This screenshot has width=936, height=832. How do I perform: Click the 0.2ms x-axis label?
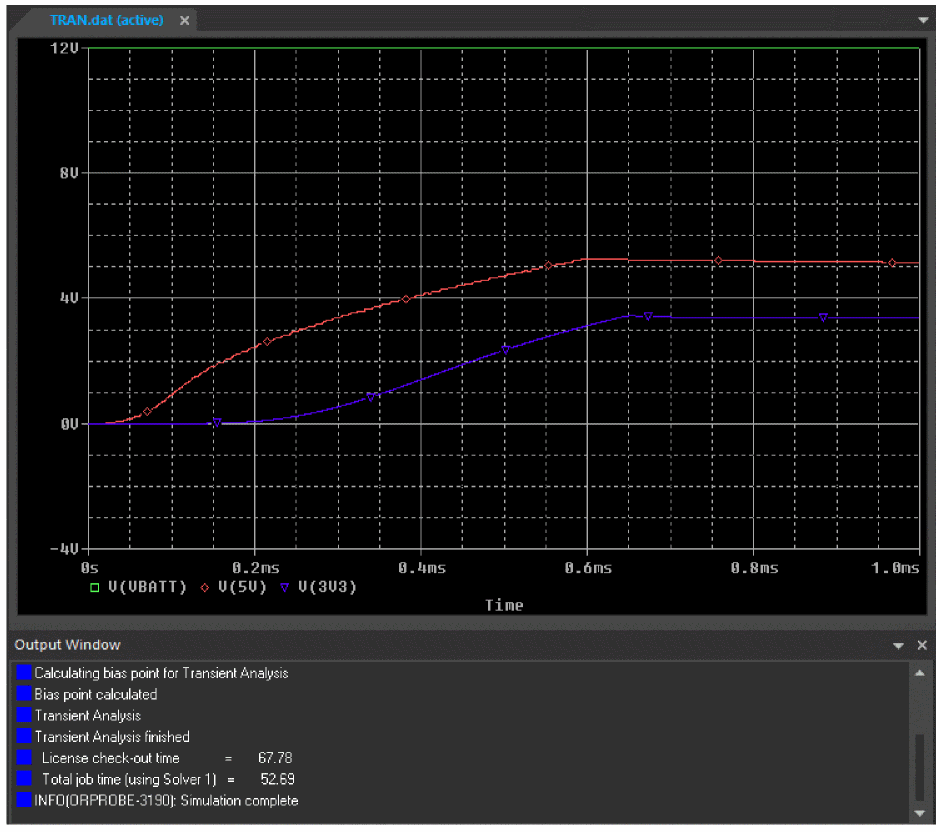[255, 568]
